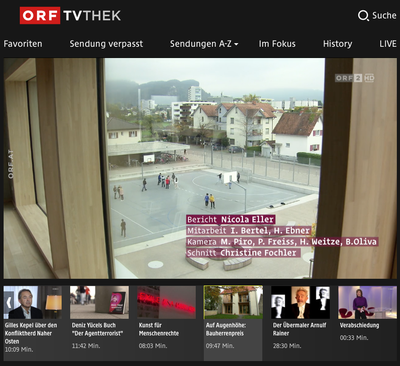
Task: Select Auf Augenhöhe: Bauherrenpreis thumbnail
Action: pos(233,302)
